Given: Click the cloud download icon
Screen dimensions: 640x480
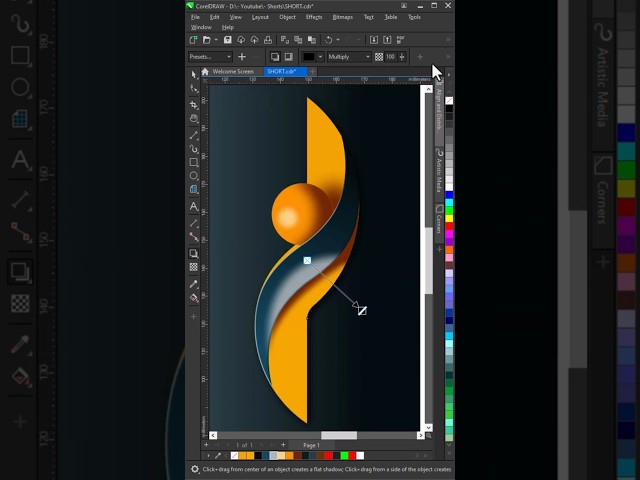Looking at the screenshot, I should 241,40.
